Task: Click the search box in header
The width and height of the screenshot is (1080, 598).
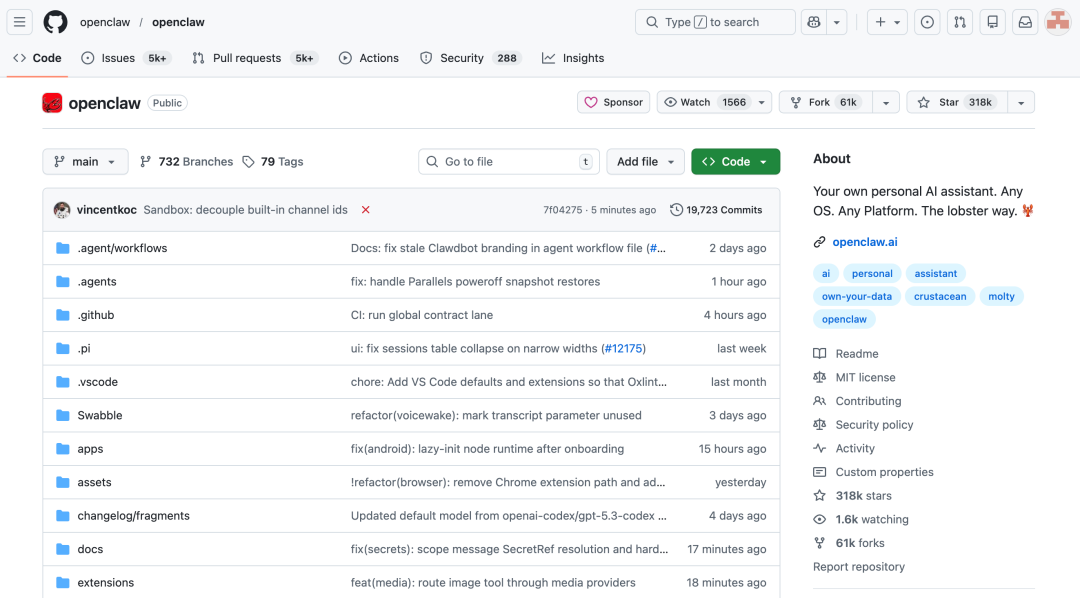Action: [715, 22]
